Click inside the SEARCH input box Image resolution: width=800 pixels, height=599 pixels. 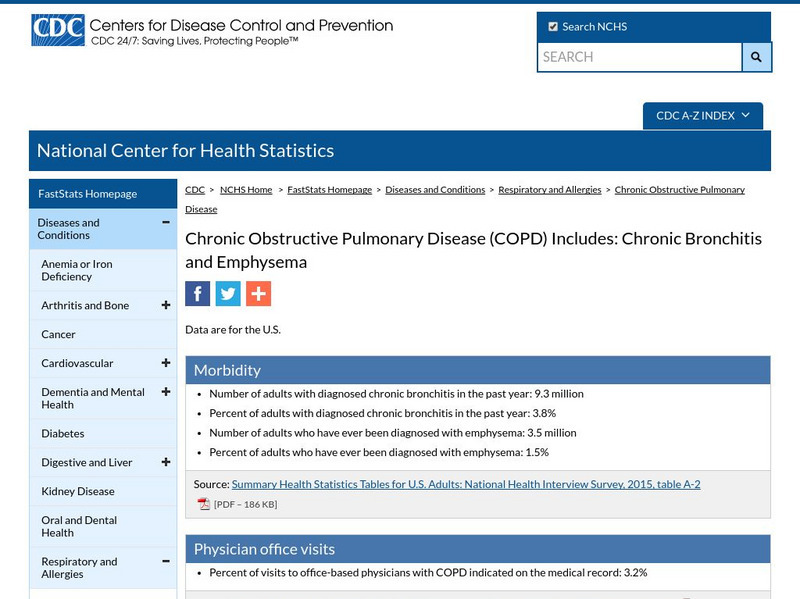coord(630,58)
